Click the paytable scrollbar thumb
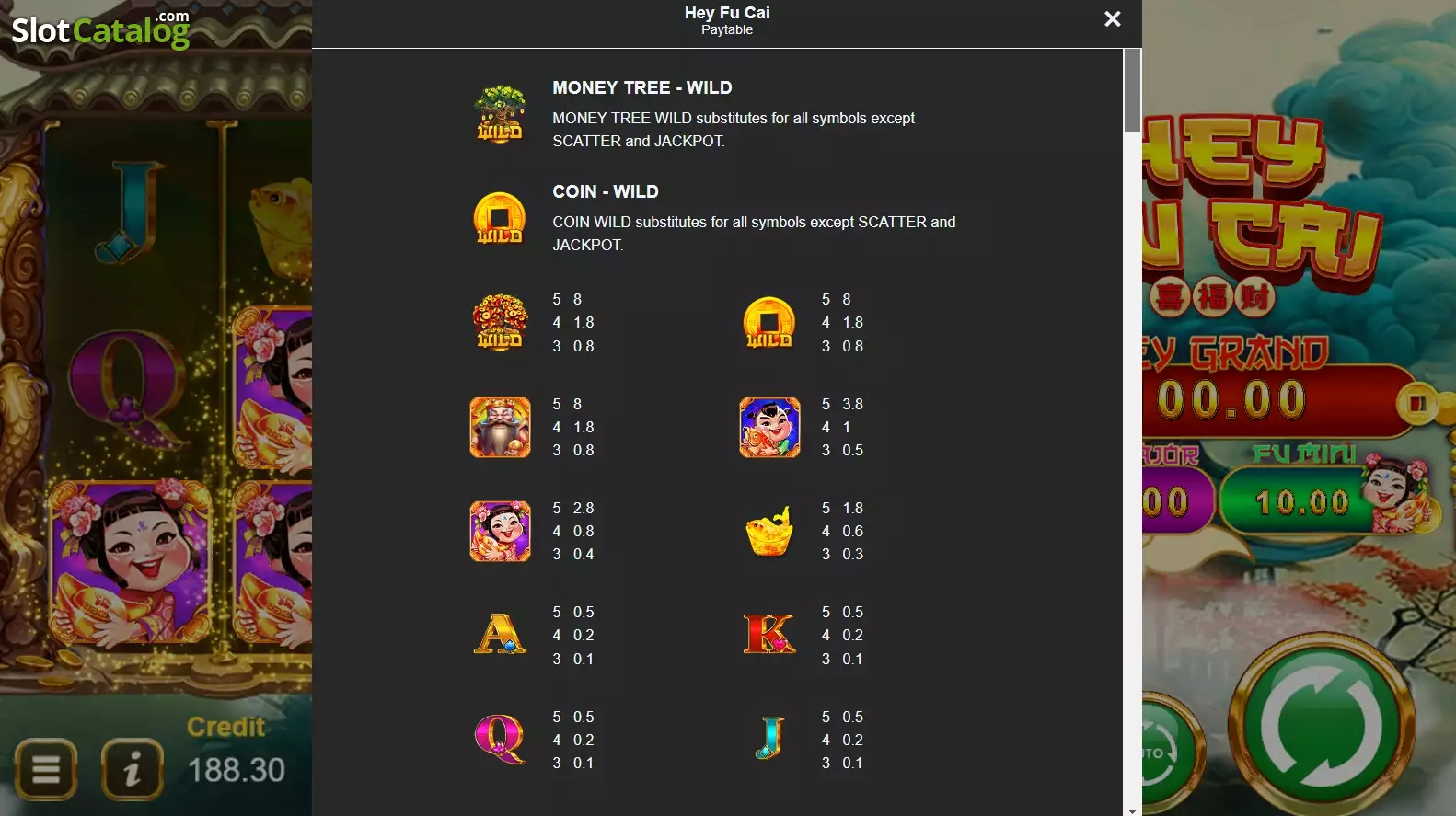This screenshot has height=816, width=1456. click(x=1132, y=91)
